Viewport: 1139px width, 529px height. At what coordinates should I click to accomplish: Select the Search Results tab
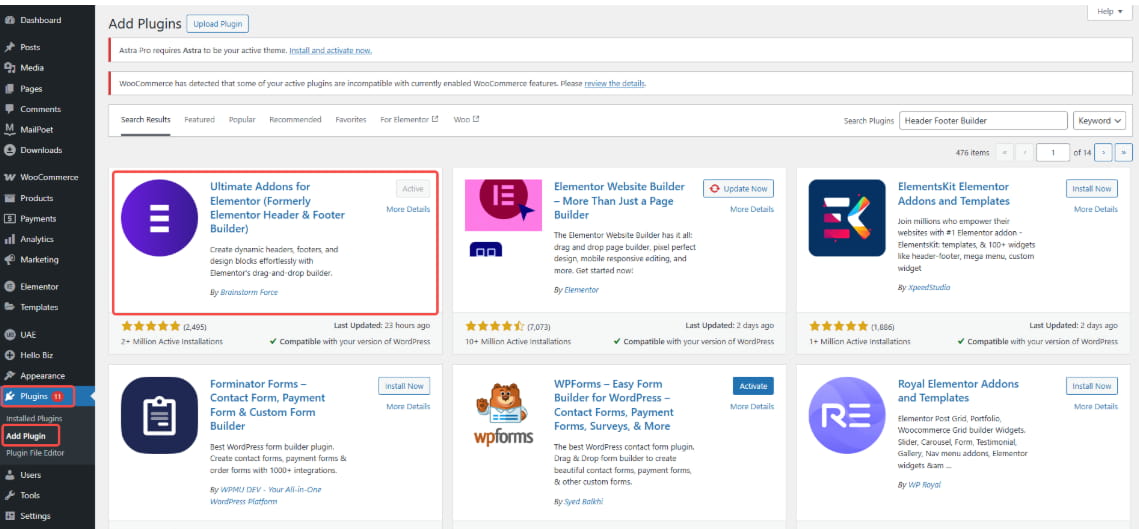coord(145,120)
